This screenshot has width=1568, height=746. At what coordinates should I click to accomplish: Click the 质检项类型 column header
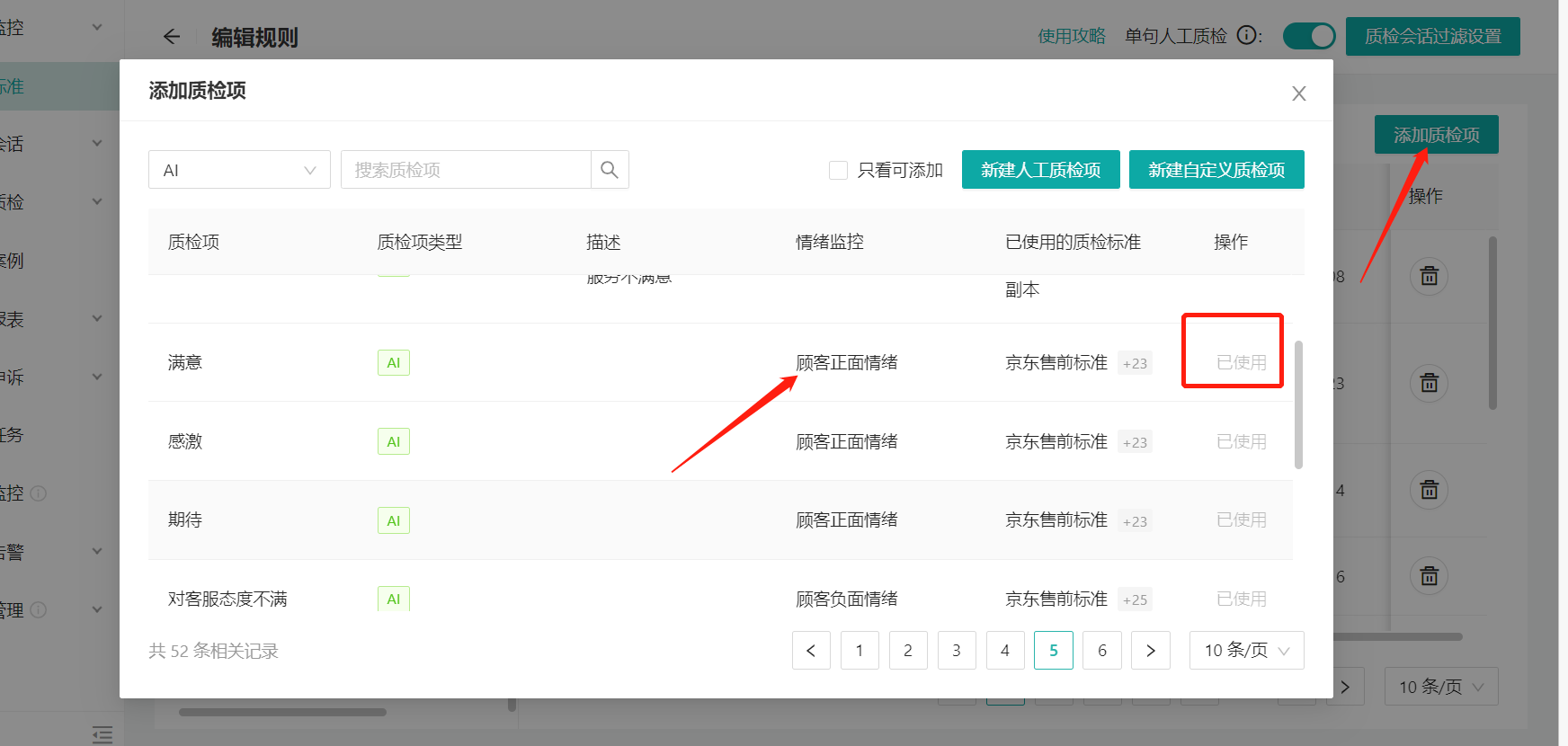[420, 242]
